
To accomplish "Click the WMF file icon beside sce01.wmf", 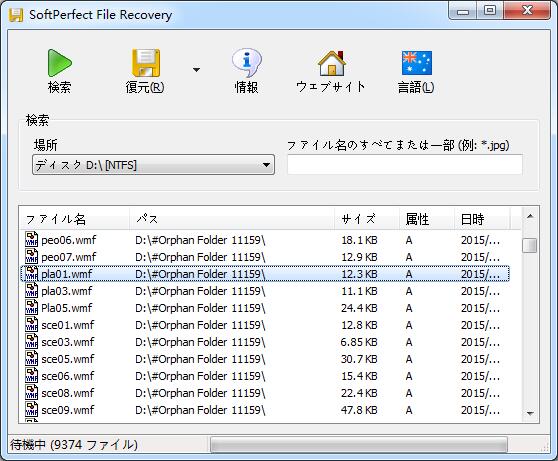I will point(31,325).
